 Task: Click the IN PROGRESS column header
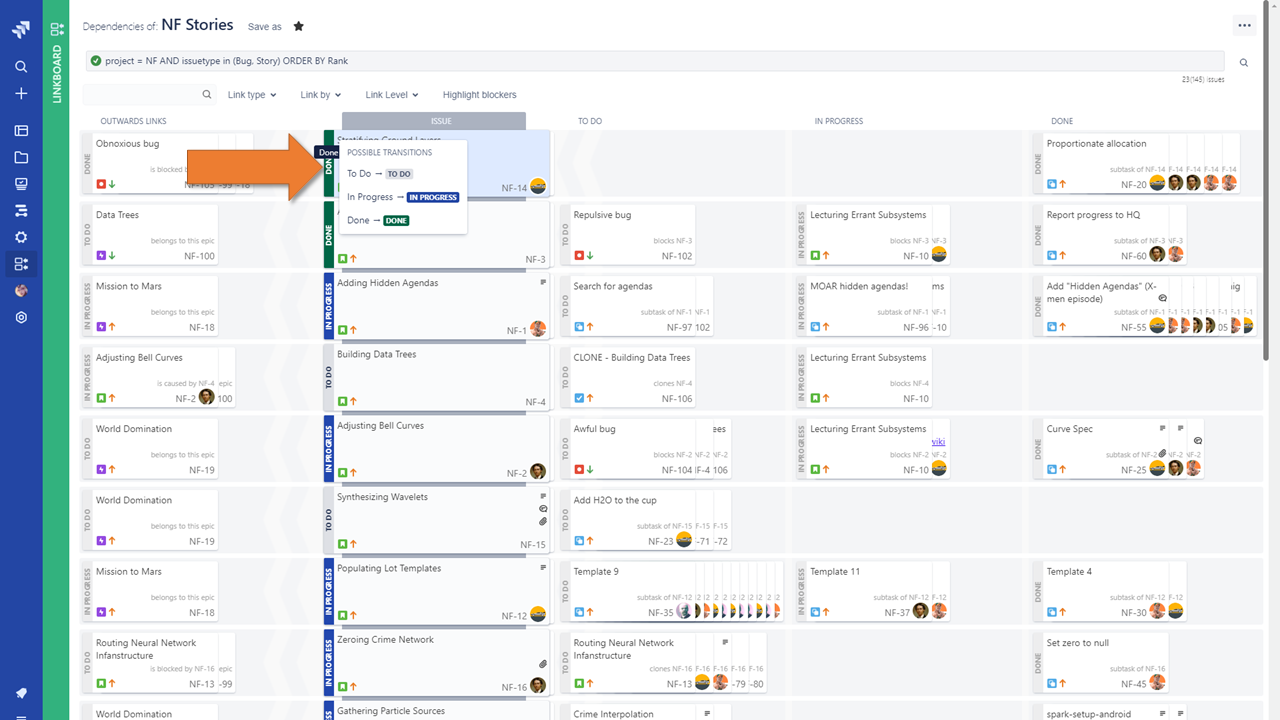pyautogui.click(x=838, y=121)
